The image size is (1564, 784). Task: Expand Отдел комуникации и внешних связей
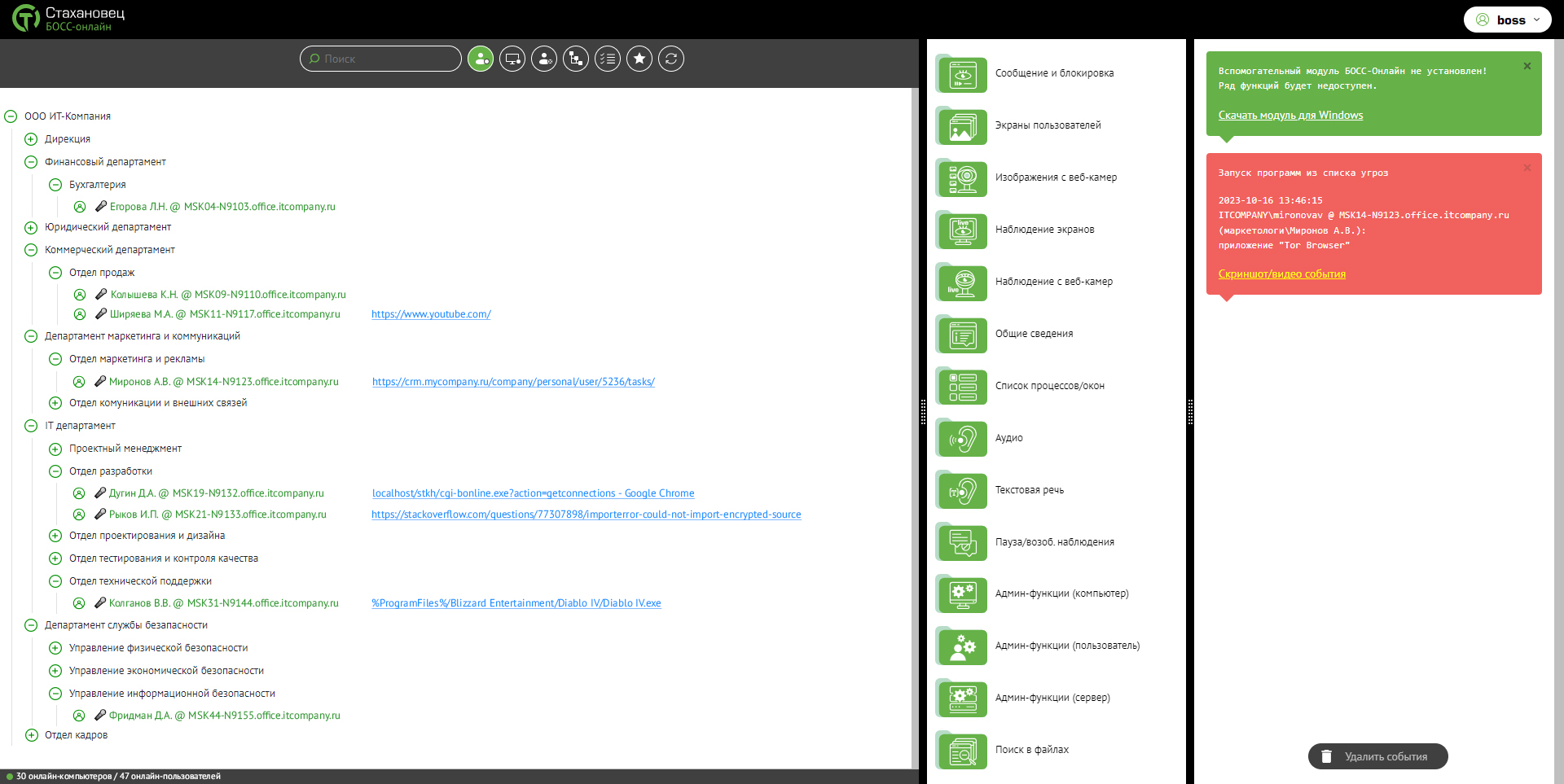coord(55,403)
